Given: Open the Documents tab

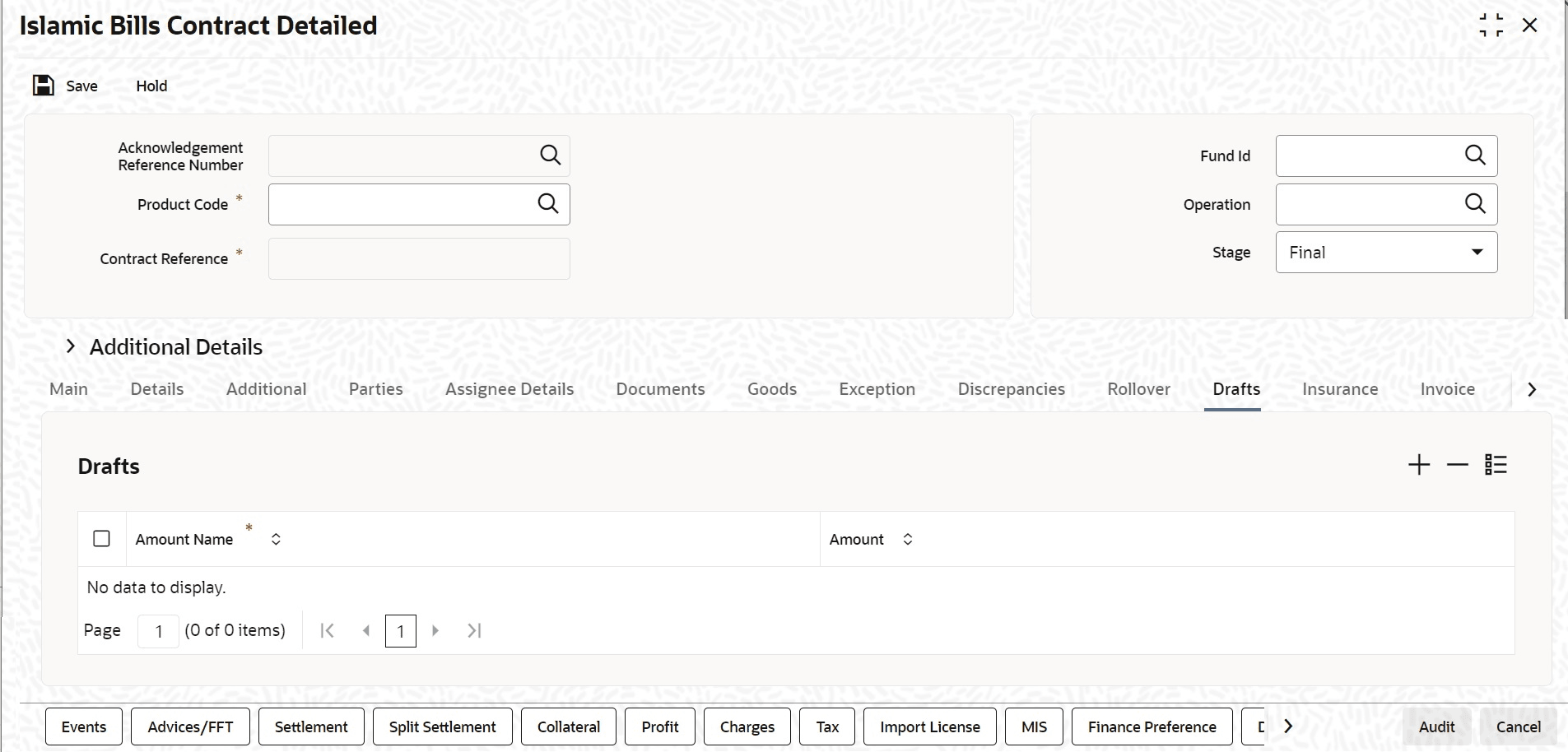Looking at the screenshot, I should pyautogui.click(x=661, y=389).
